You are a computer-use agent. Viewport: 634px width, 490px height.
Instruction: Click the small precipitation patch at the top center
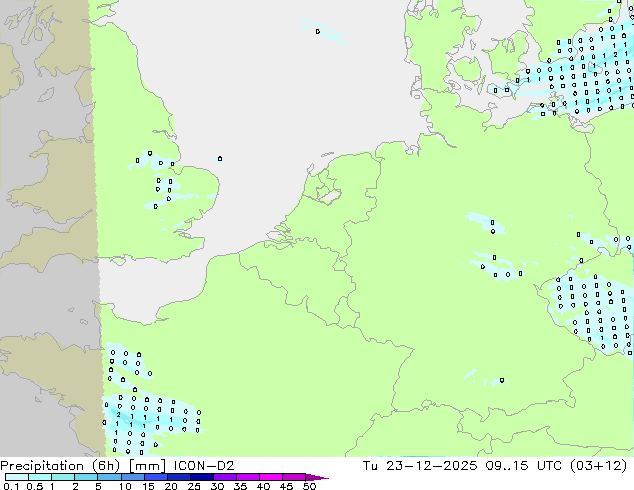[x=322, y=32]
